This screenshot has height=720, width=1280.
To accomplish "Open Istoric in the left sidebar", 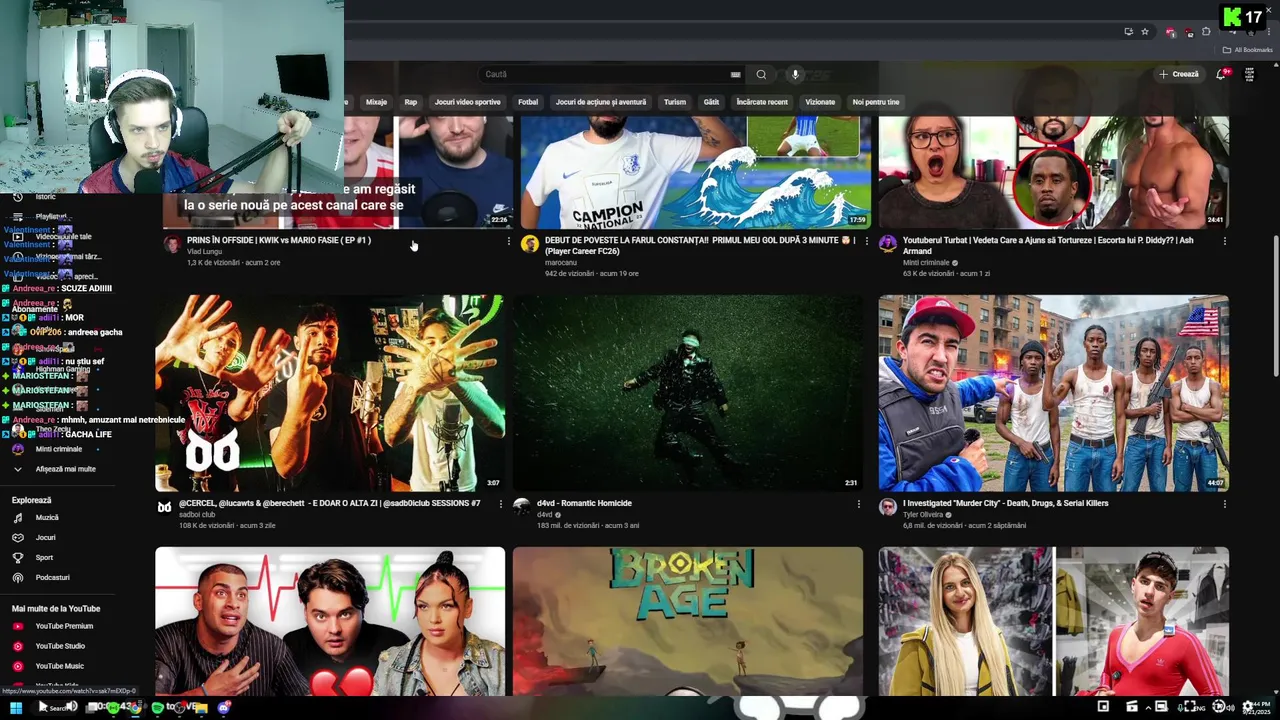I will [x=45, y=197].
